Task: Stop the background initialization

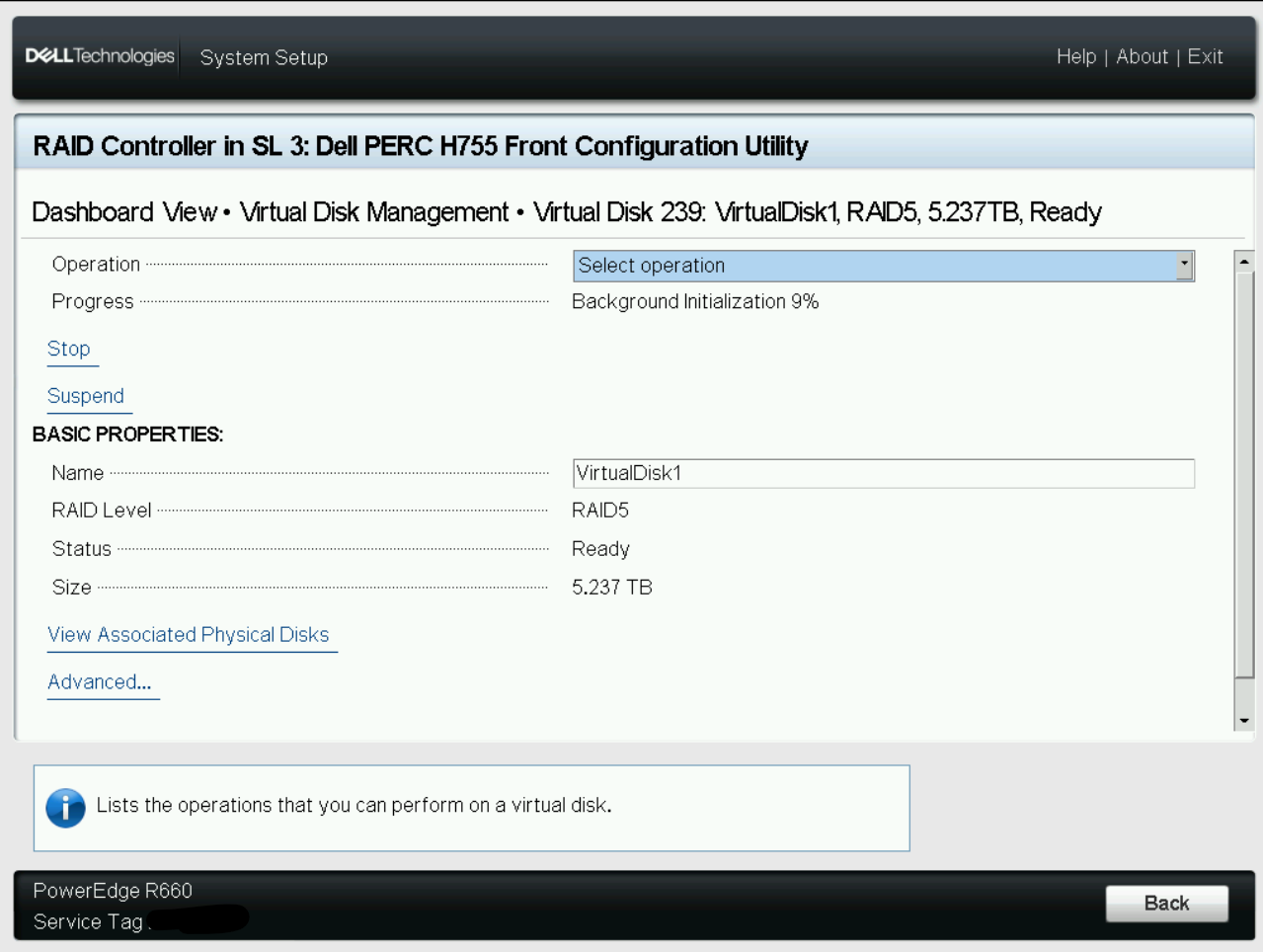Action: [x=68, y=349]
